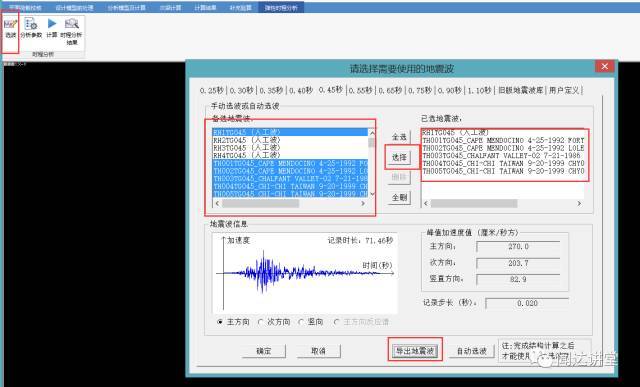The image size is (640, 387).
Task: Click right arrow of selected waves scrollbar
Action: tap(579, 203)
